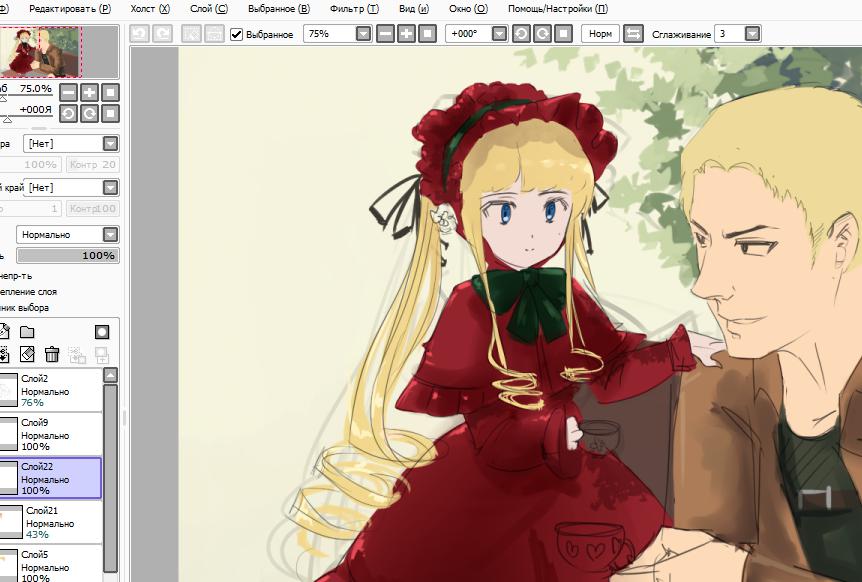Delete the layer using the trash icon

[x=52, y=354]
